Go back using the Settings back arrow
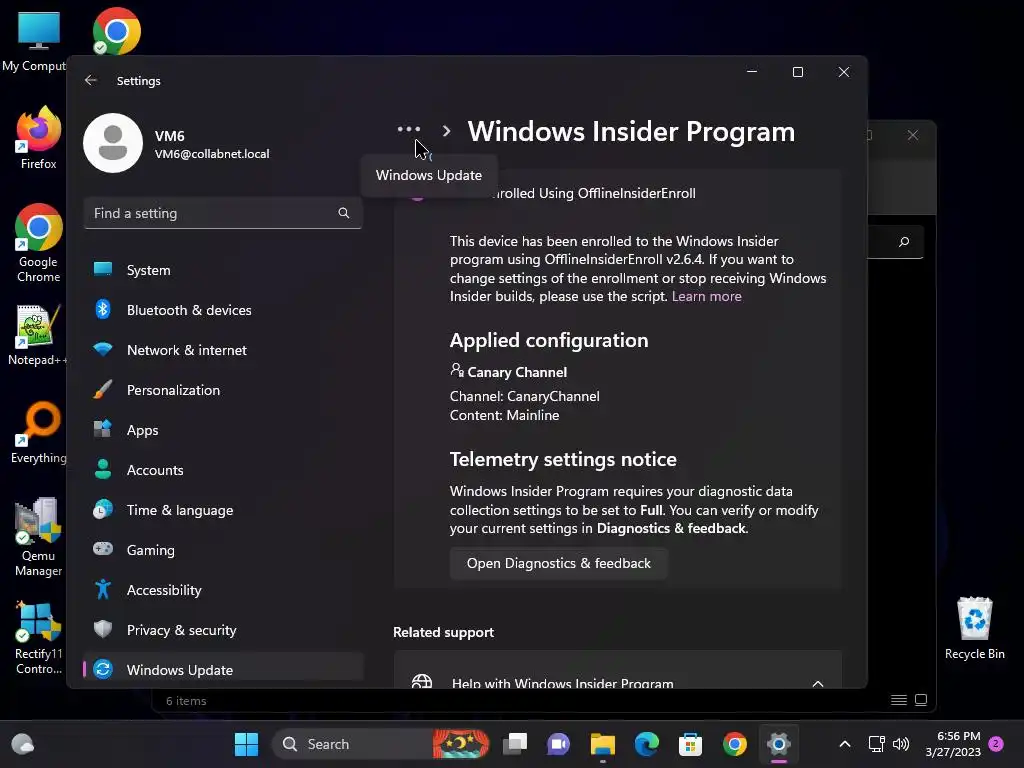The height and width of the screenshot is (768, 1024). (91, 80)
